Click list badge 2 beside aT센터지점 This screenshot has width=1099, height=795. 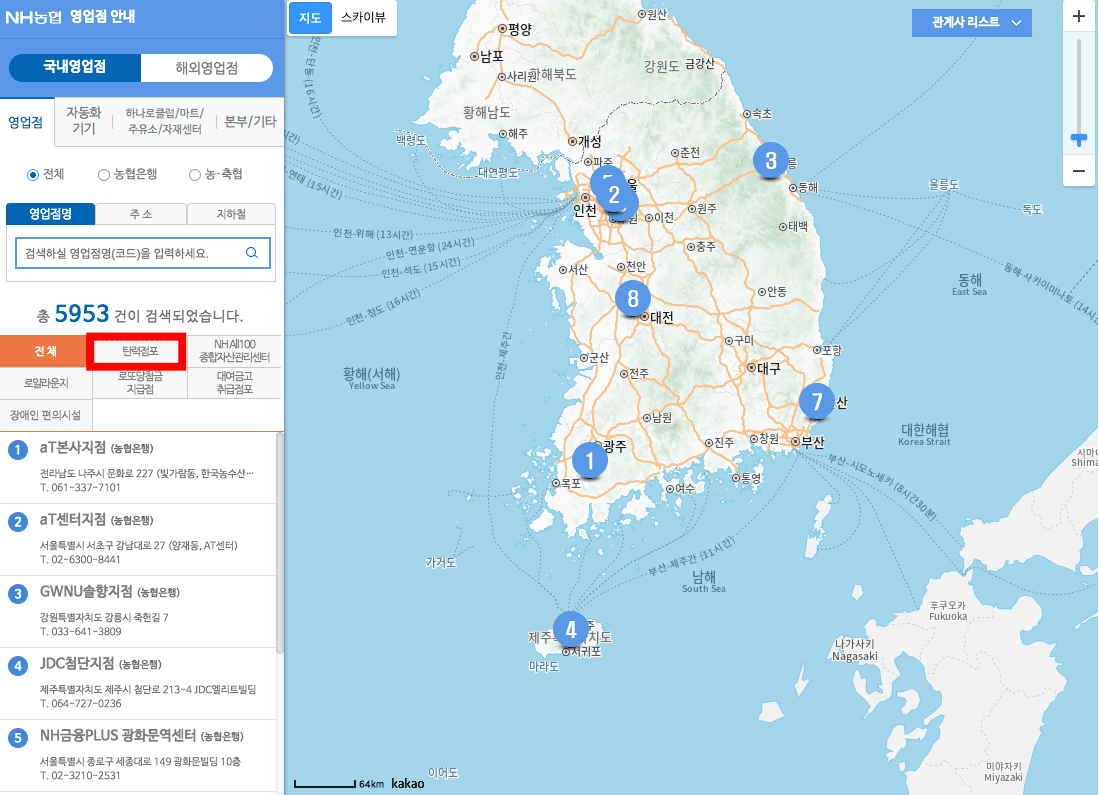[18, 522]
